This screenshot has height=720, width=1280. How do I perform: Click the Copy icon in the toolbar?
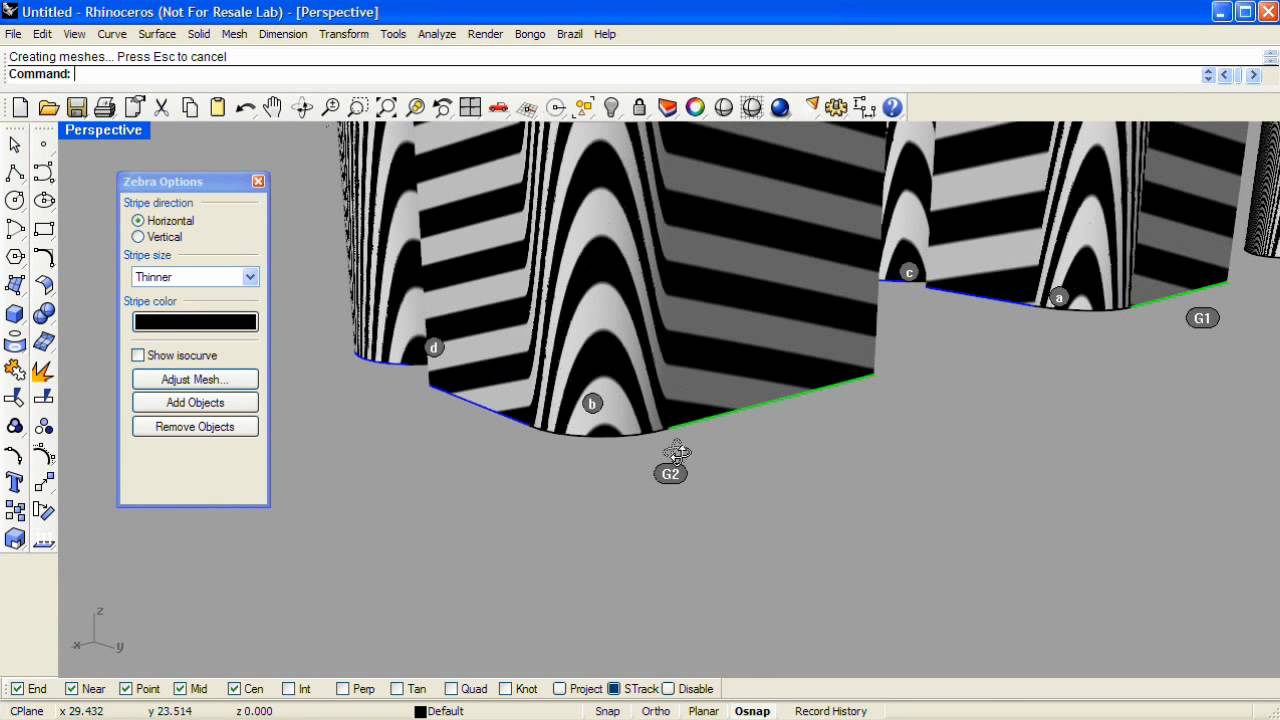pyautogui.click(x=190, y=107)
